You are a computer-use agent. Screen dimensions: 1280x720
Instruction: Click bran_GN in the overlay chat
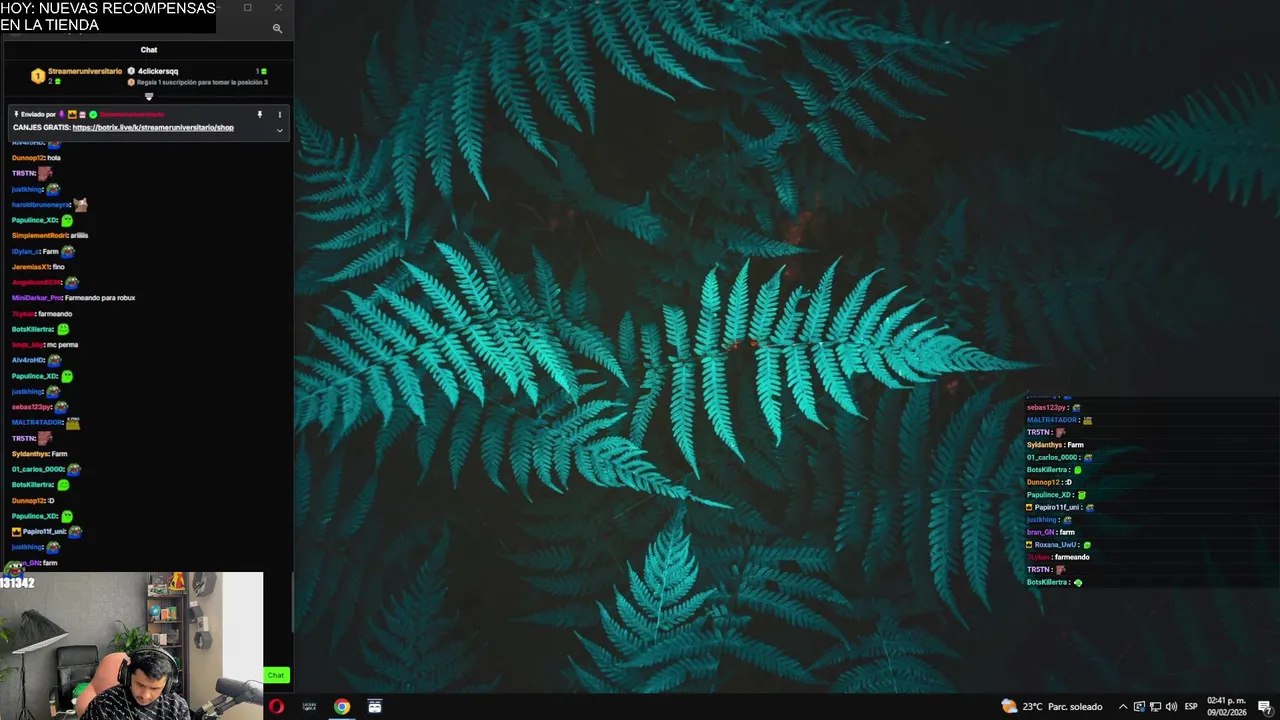[x=1040, y=532]
